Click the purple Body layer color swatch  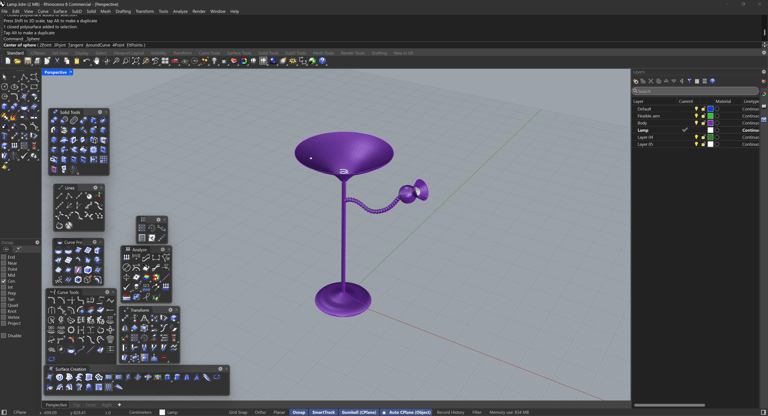tap(710, 123)
